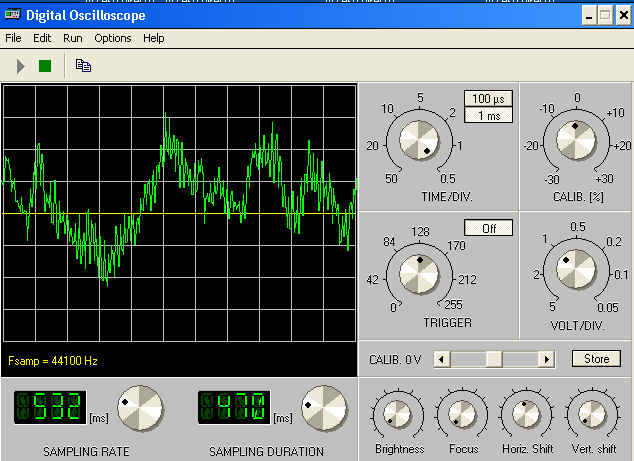This screenshot has width=634, height=461.
Task: Click the CALIB. [%] rotary knob
Action: tap(575, 138)
